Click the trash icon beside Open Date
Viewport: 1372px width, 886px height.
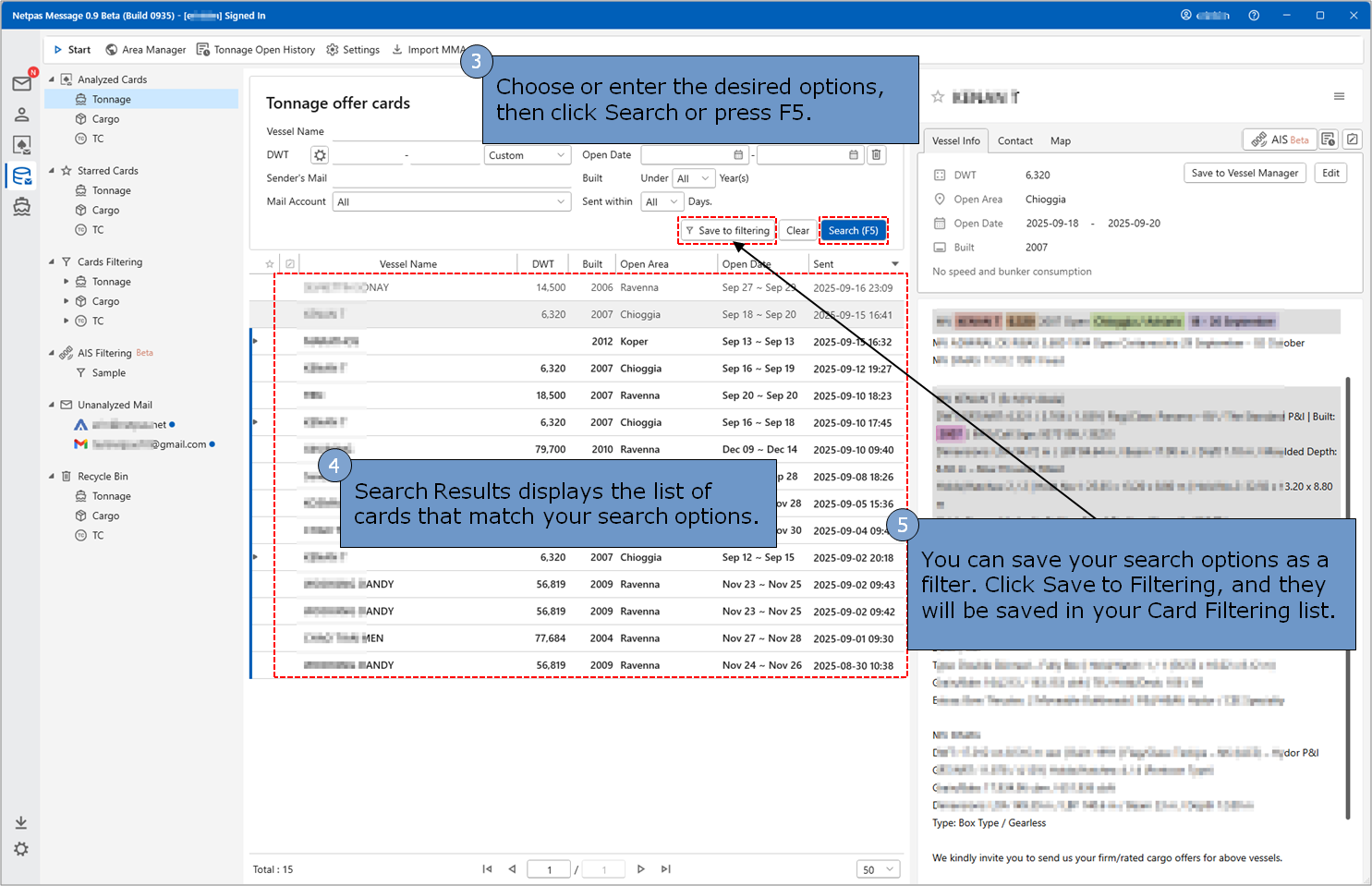(876, 155)
